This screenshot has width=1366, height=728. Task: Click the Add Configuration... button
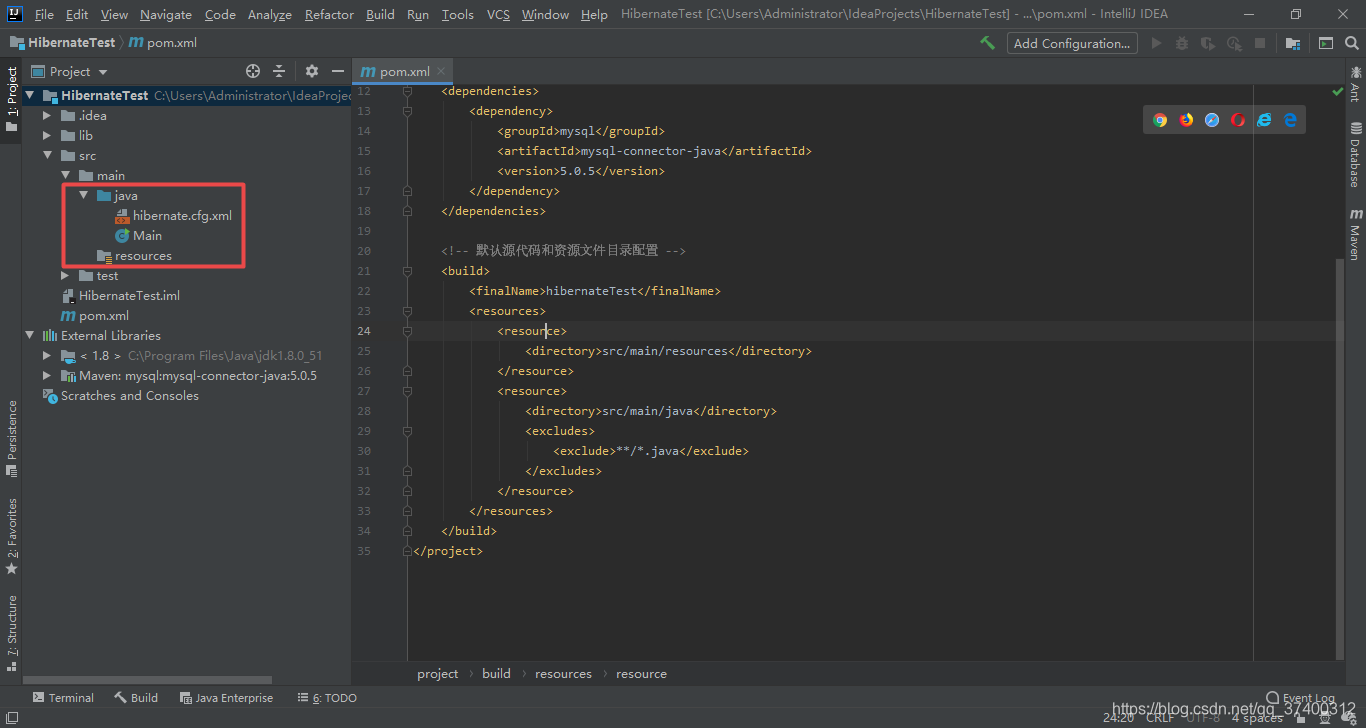(x=1072, y=43)
